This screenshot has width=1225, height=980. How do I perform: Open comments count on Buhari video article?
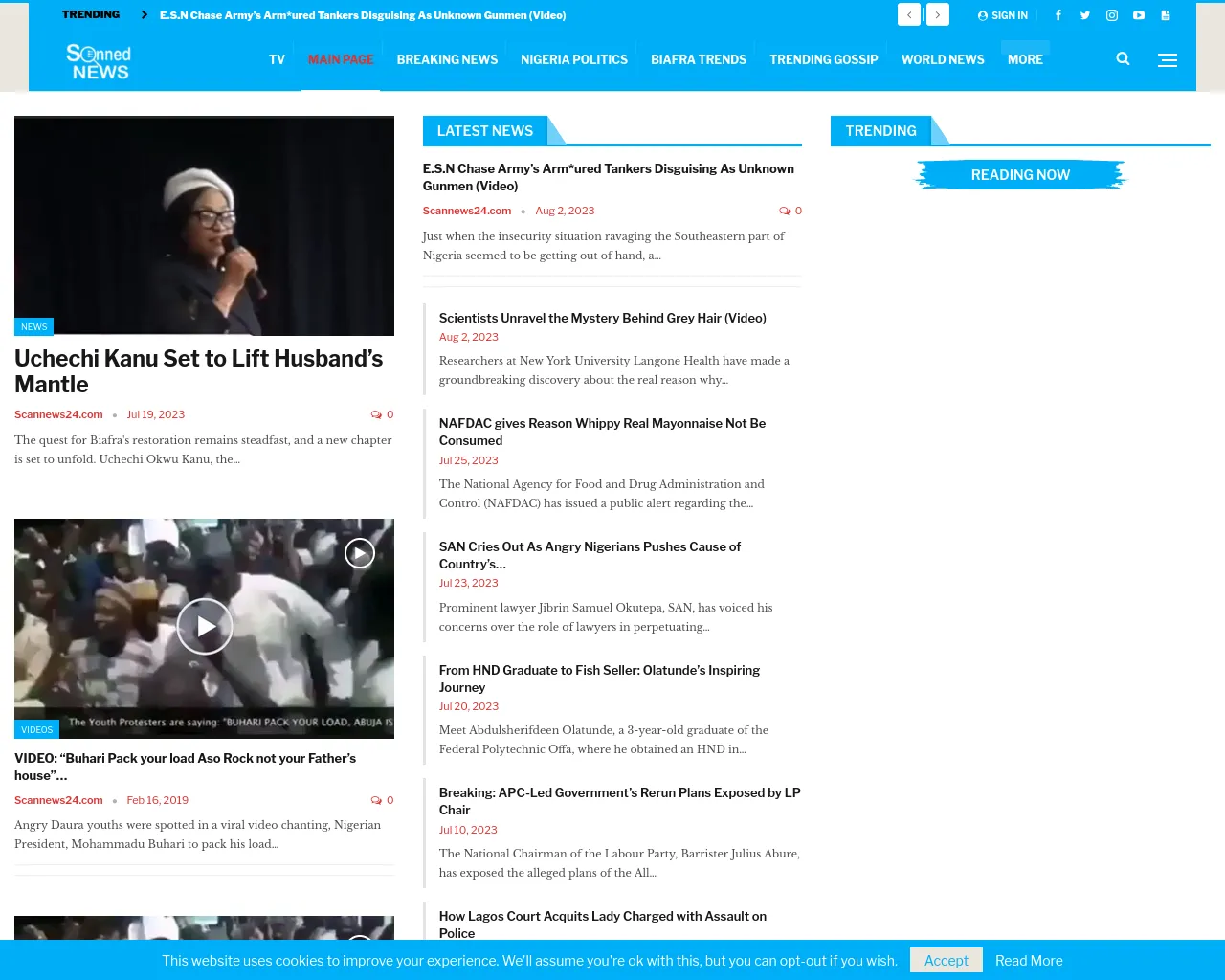(383, 800)
